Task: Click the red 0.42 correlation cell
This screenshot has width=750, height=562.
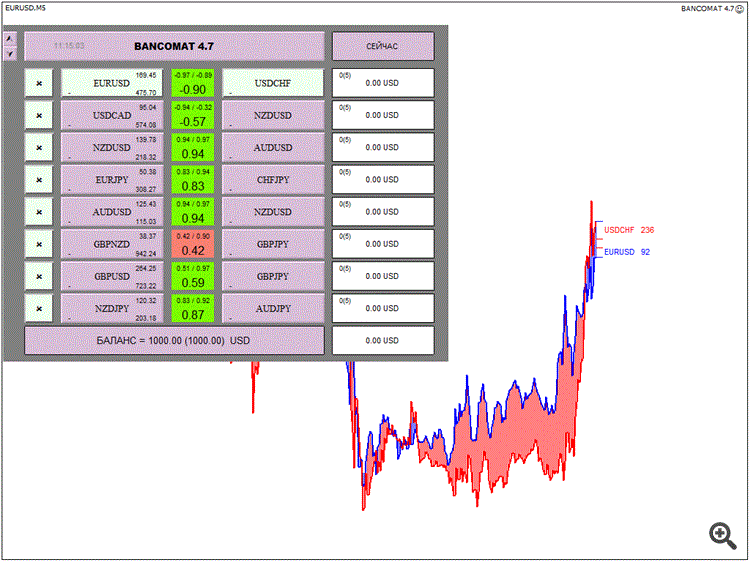Action: click(193, 244)
